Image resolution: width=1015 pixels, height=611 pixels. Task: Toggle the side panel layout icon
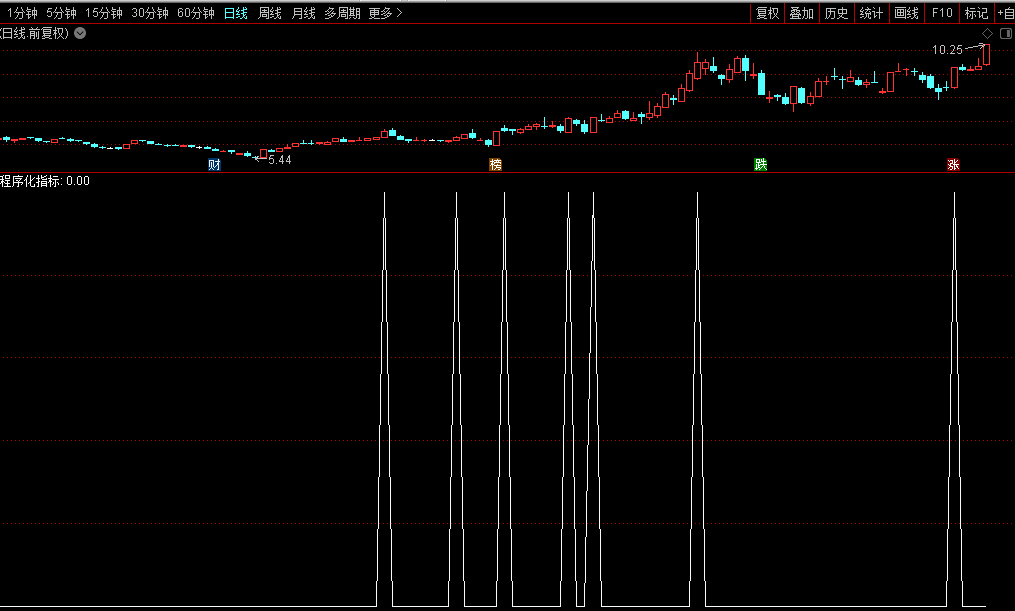[1005, 34]
